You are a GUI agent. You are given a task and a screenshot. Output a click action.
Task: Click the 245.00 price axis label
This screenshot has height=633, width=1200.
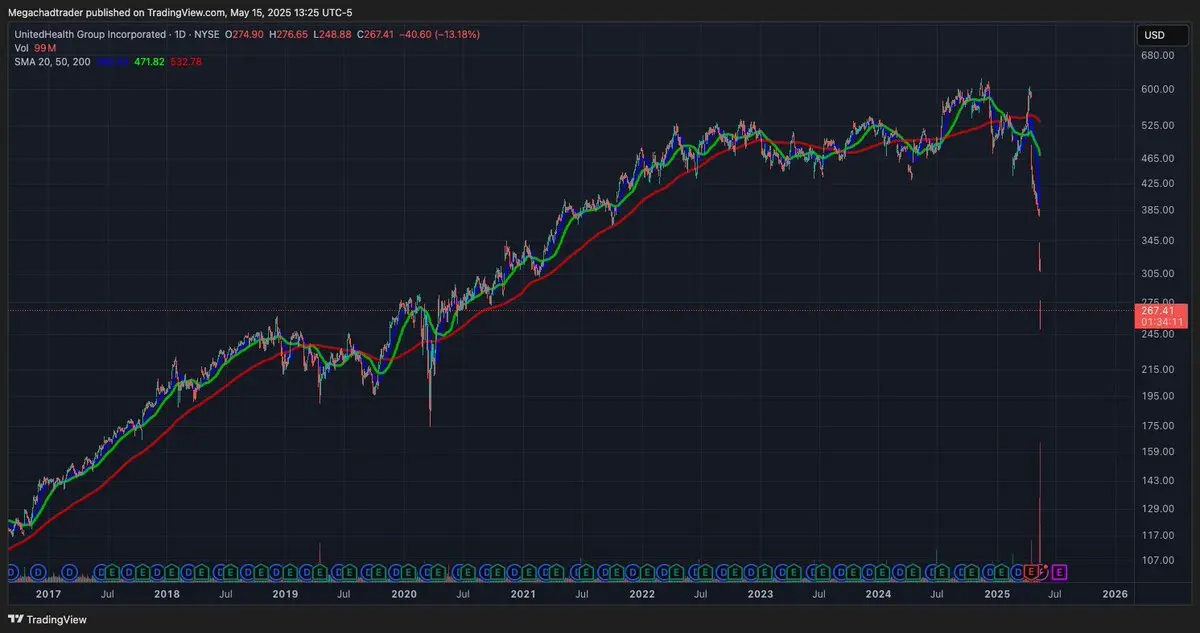click(x=1158, y=334)
